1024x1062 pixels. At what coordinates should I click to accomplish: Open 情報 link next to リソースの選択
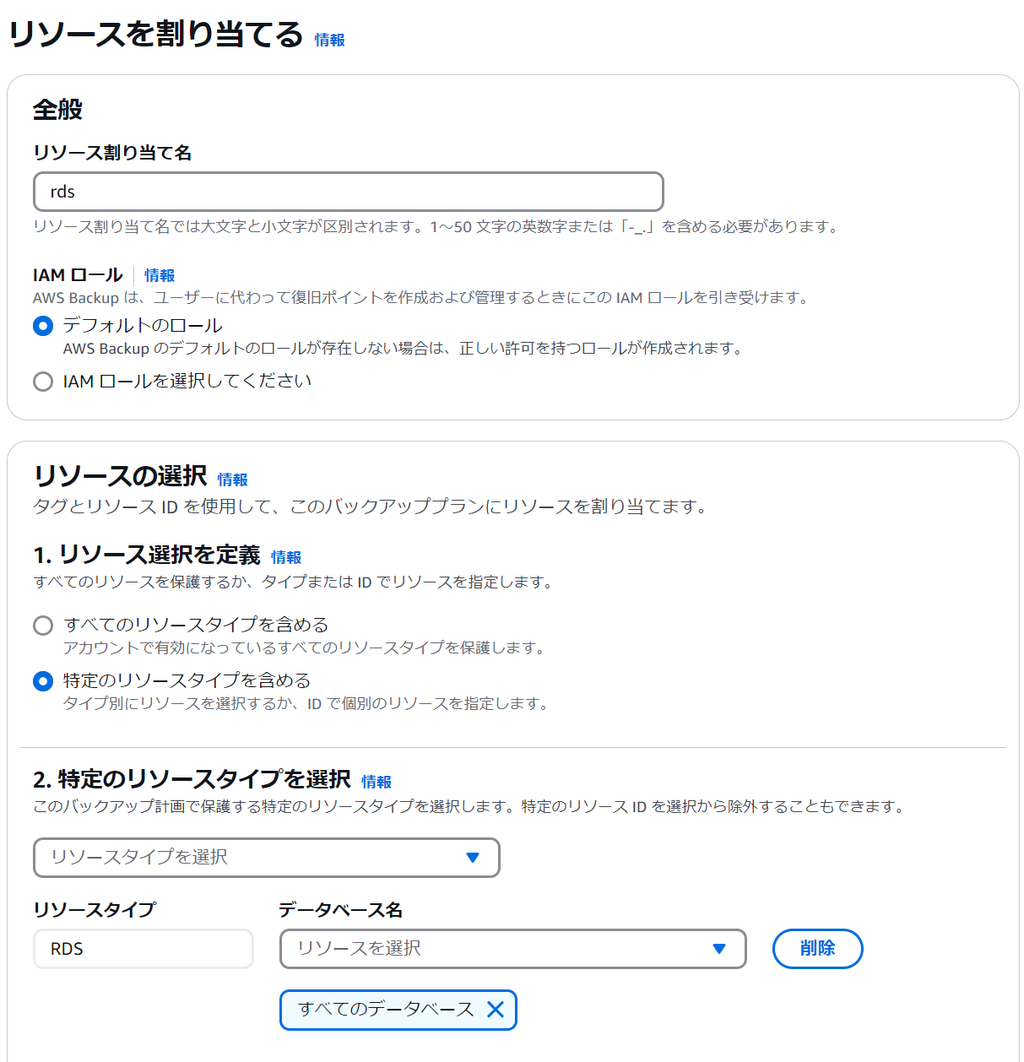[232, 480]
